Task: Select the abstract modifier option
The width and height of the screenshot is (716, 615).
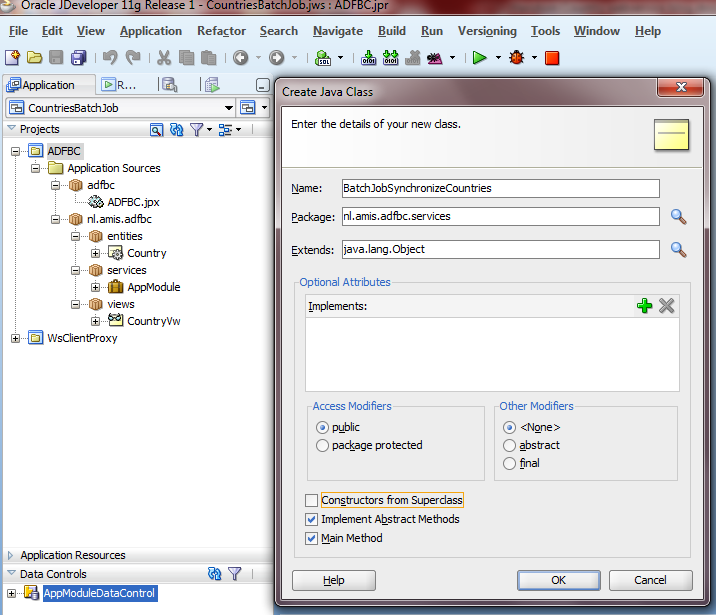Action: [510, 445]
